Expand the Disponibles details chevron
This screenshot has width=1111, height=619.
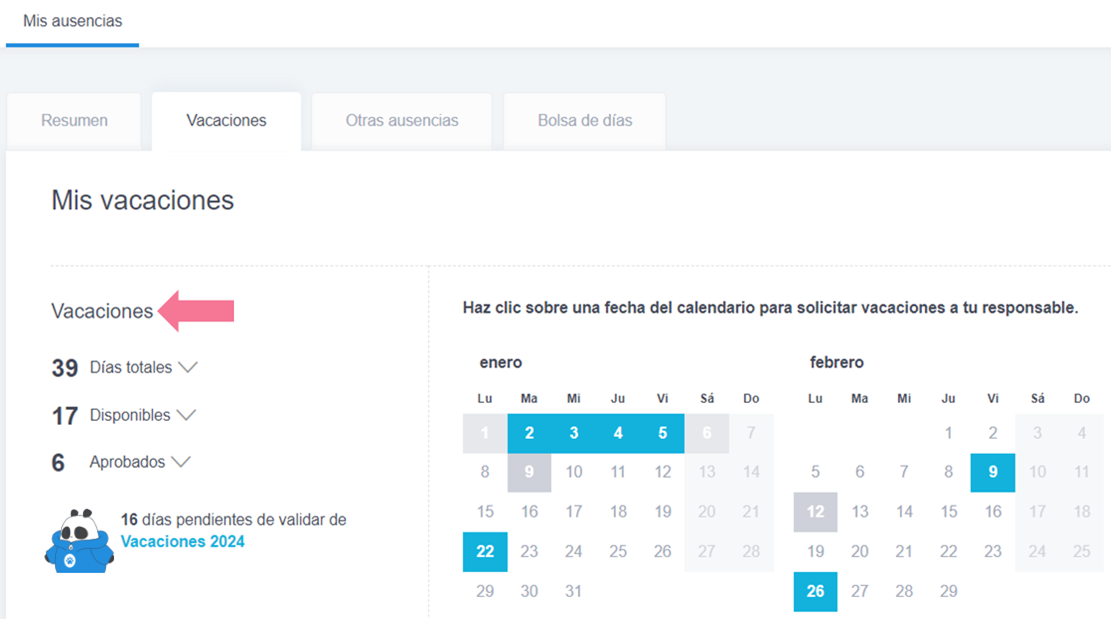(x=185, y=415)
